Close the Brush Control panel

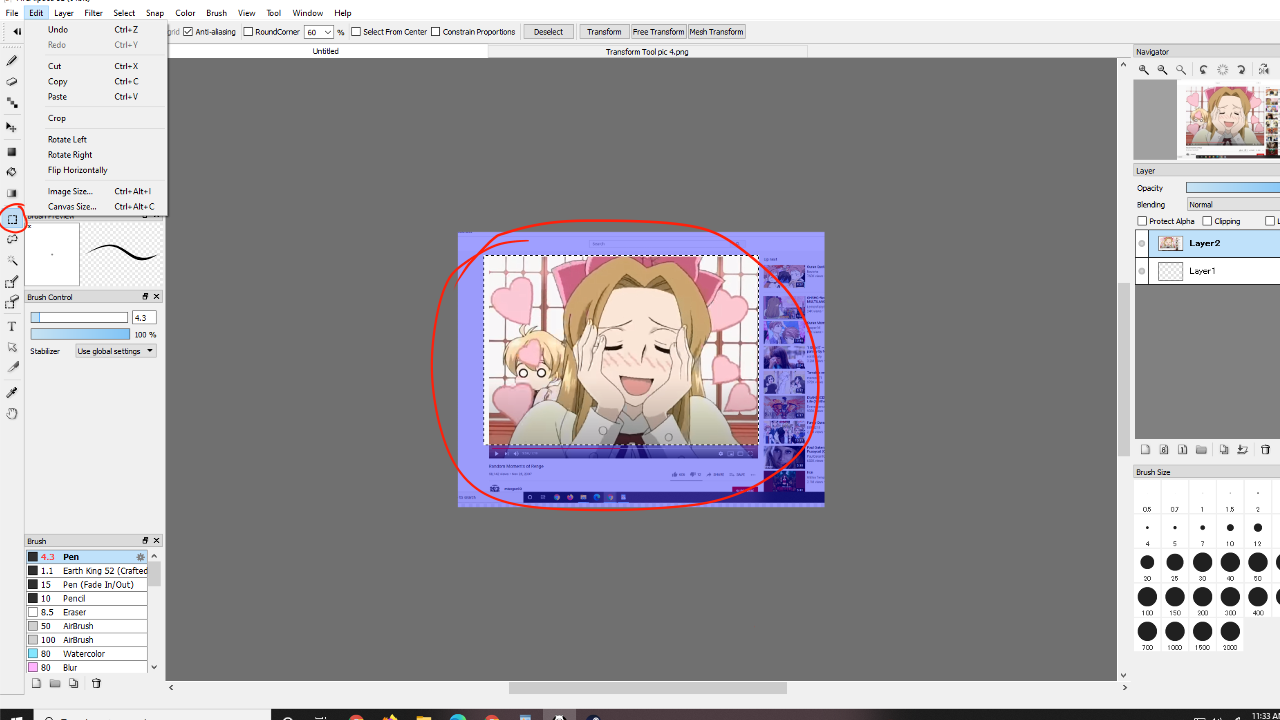[x=156, y=297]
